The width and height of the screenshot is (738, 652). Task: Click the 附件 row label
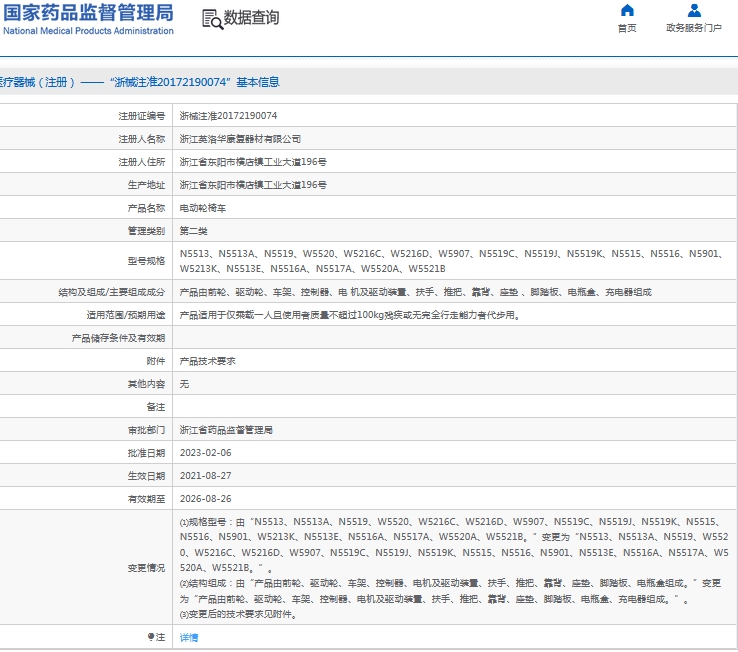(156, 362)
